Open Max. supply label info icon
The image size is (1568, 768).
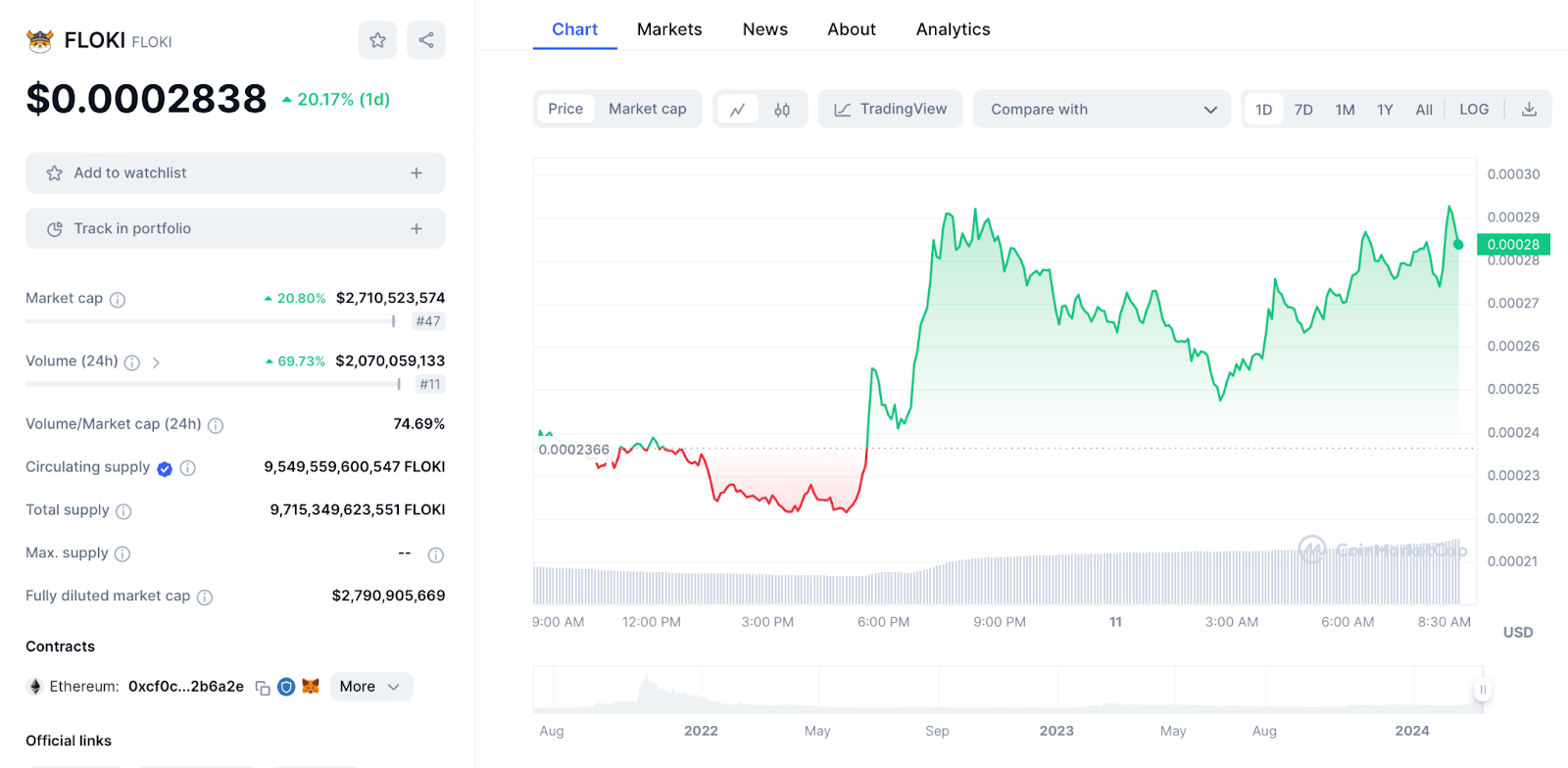click(122, 554)
